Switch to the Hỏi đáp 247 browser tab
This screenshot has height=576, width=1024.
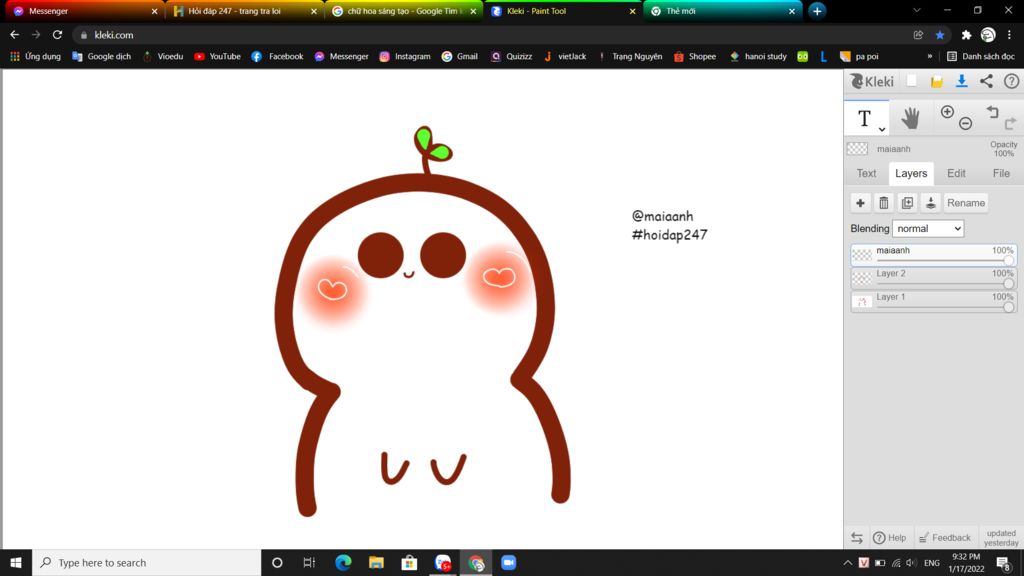tap(244, 11)
